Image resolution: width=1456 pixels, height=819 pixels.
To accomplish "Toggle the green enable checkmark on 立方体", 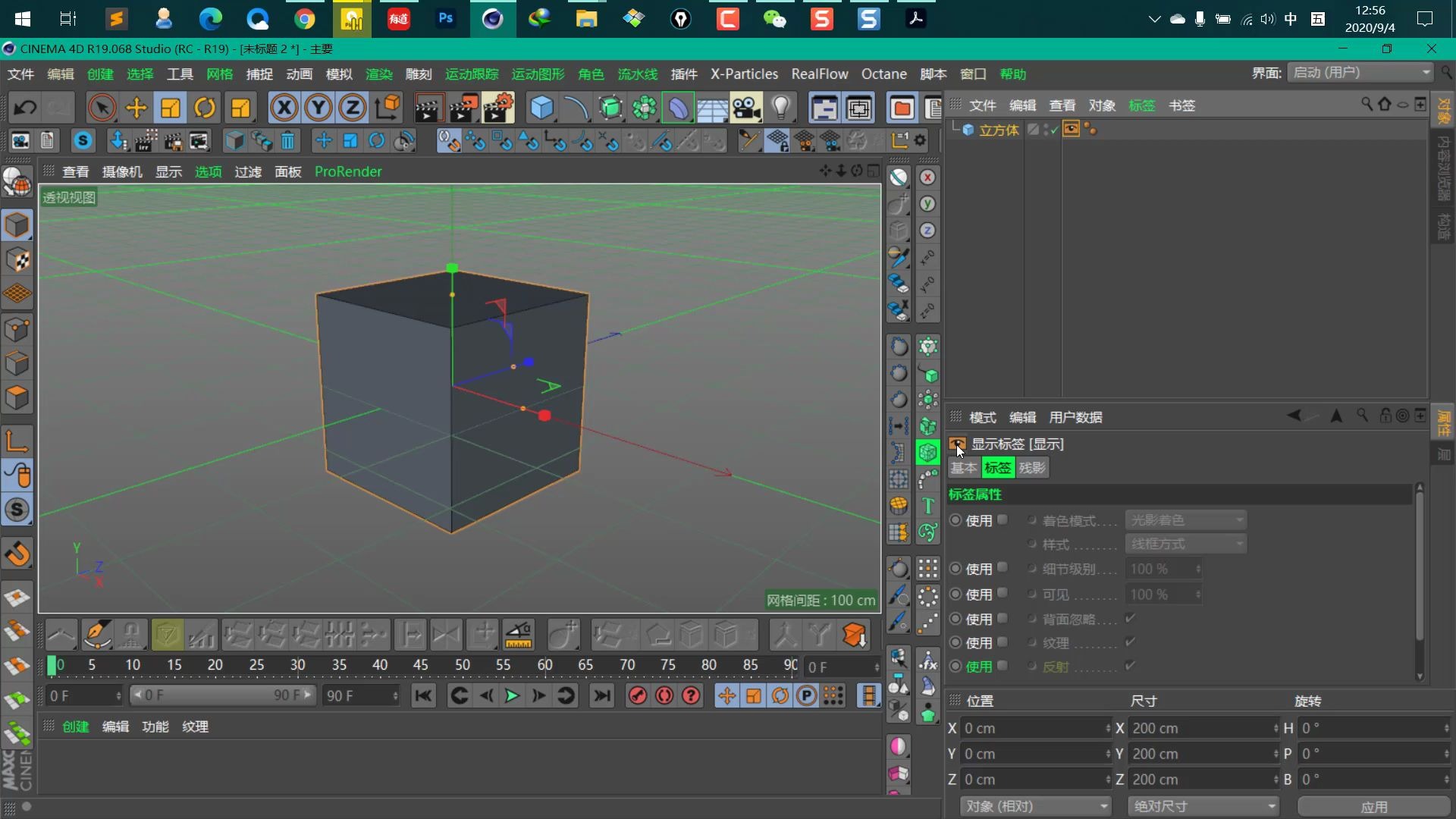I will coord(1053,130).
